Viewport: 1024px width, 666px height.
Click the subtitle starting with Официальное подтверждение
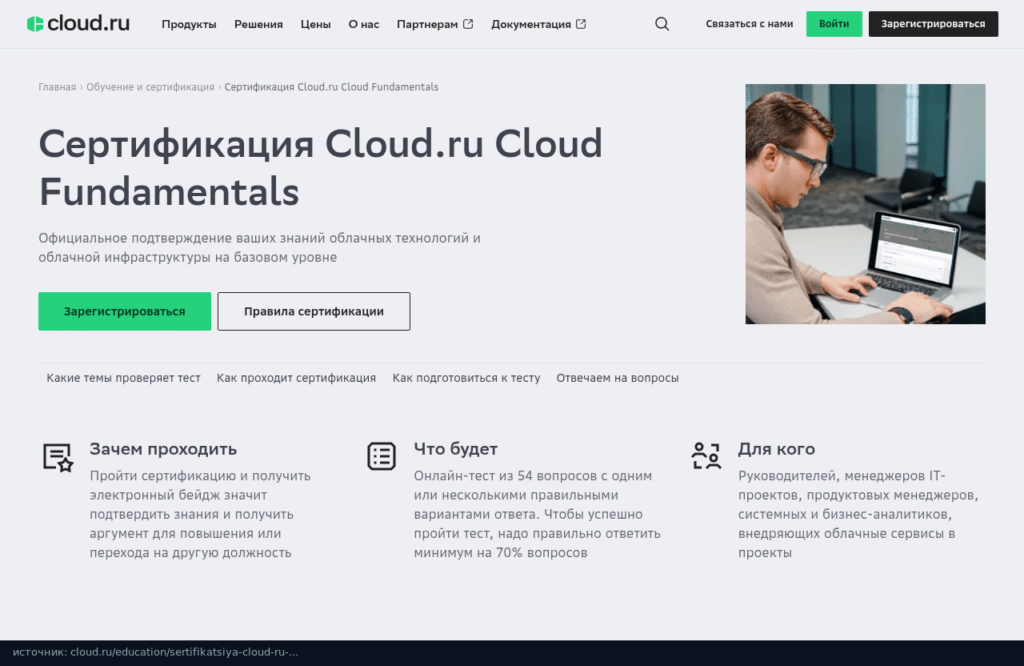[259, 247]
